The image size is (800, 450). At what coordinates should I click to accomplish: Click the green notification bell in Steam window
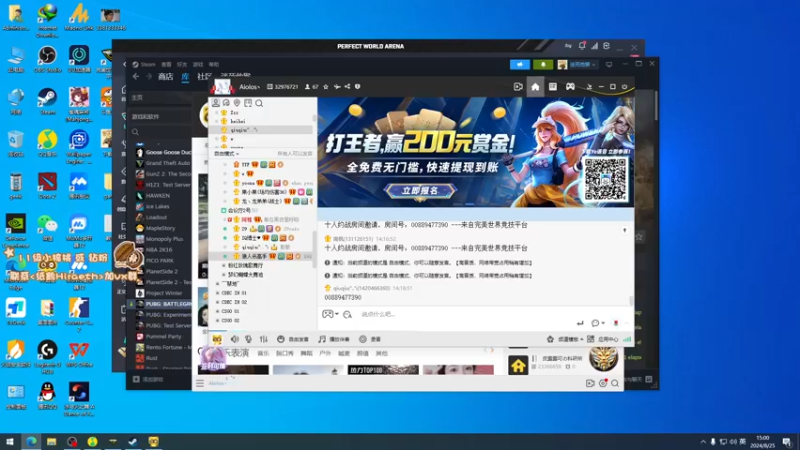543,65
